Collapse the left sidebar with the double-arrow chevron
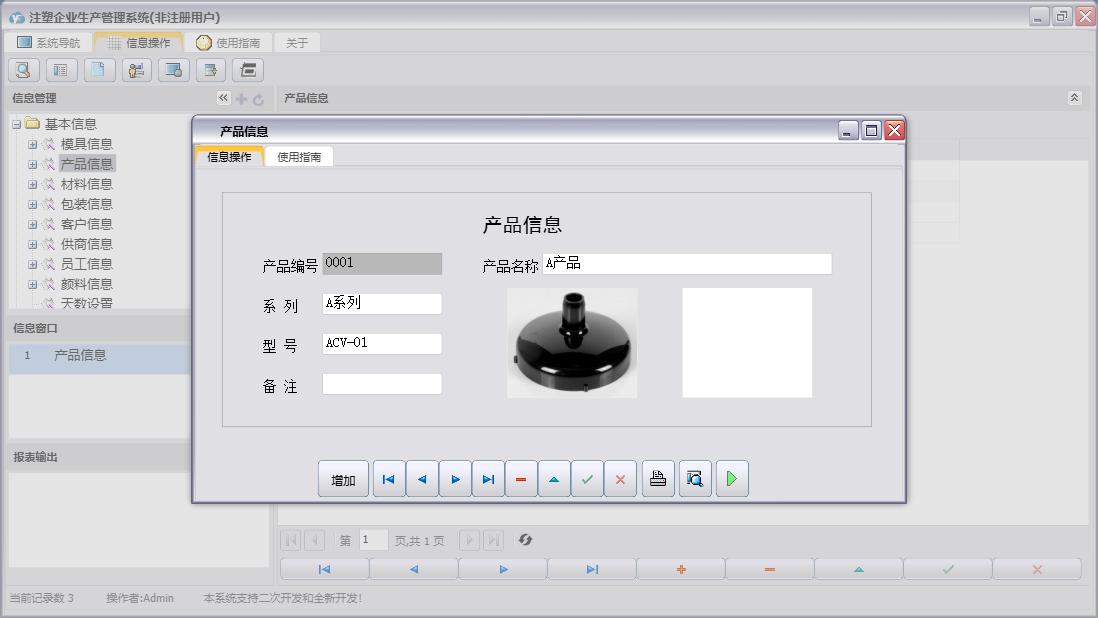Image resolution: width=1098 pixels, height=618 pixels. pyautogui.click(x=222, y=98)
